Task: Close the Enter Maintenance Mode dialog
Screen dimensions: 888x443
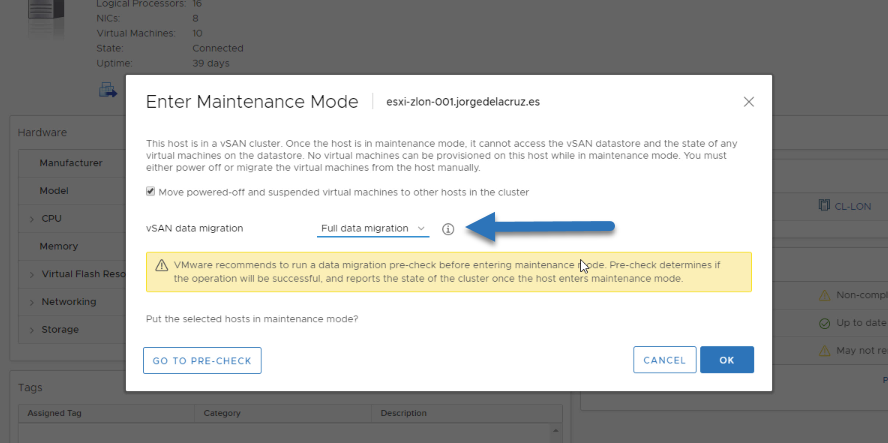Action: tap(749, 102)
